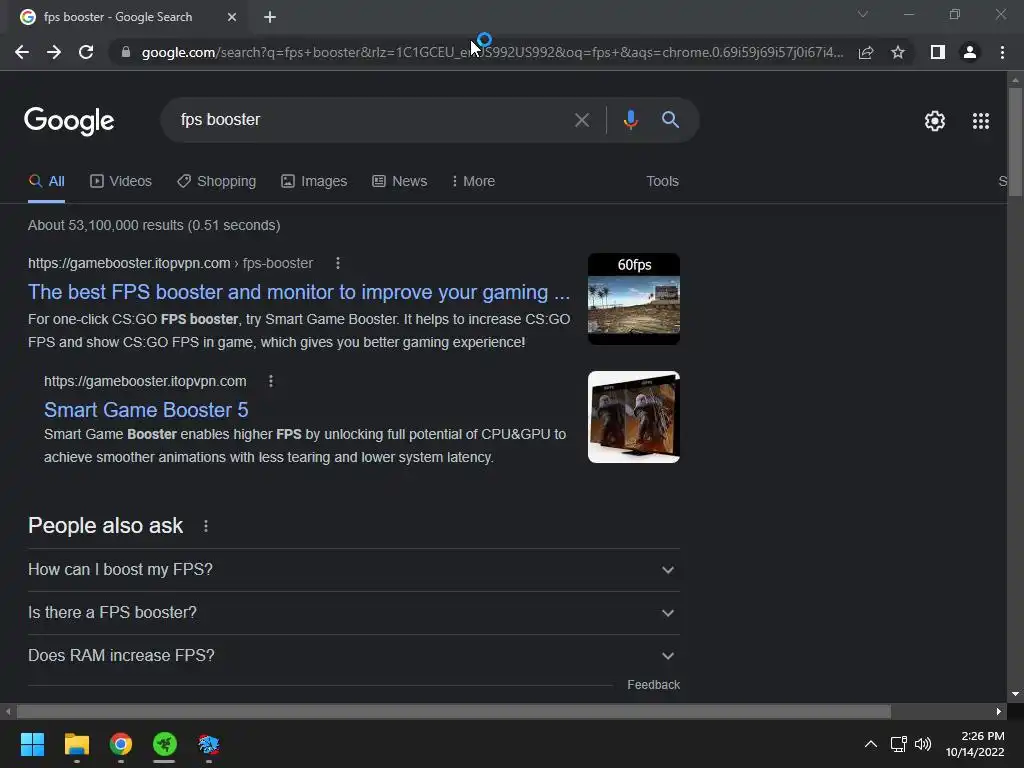Open Chrome's side panel

(938, 52)
